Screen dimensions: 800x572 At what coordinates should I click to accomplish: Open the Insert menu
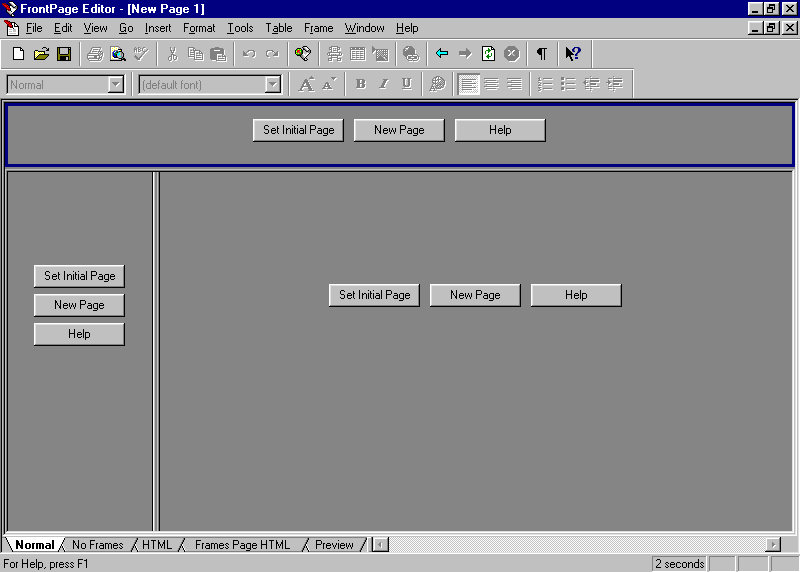158,28
